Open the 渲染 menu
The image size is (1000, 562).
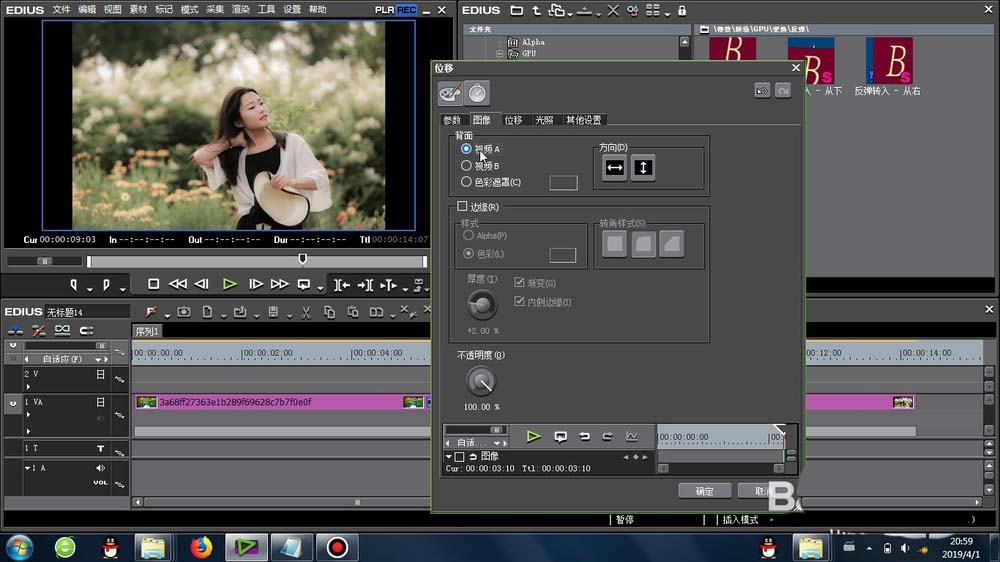click(240, 10)
